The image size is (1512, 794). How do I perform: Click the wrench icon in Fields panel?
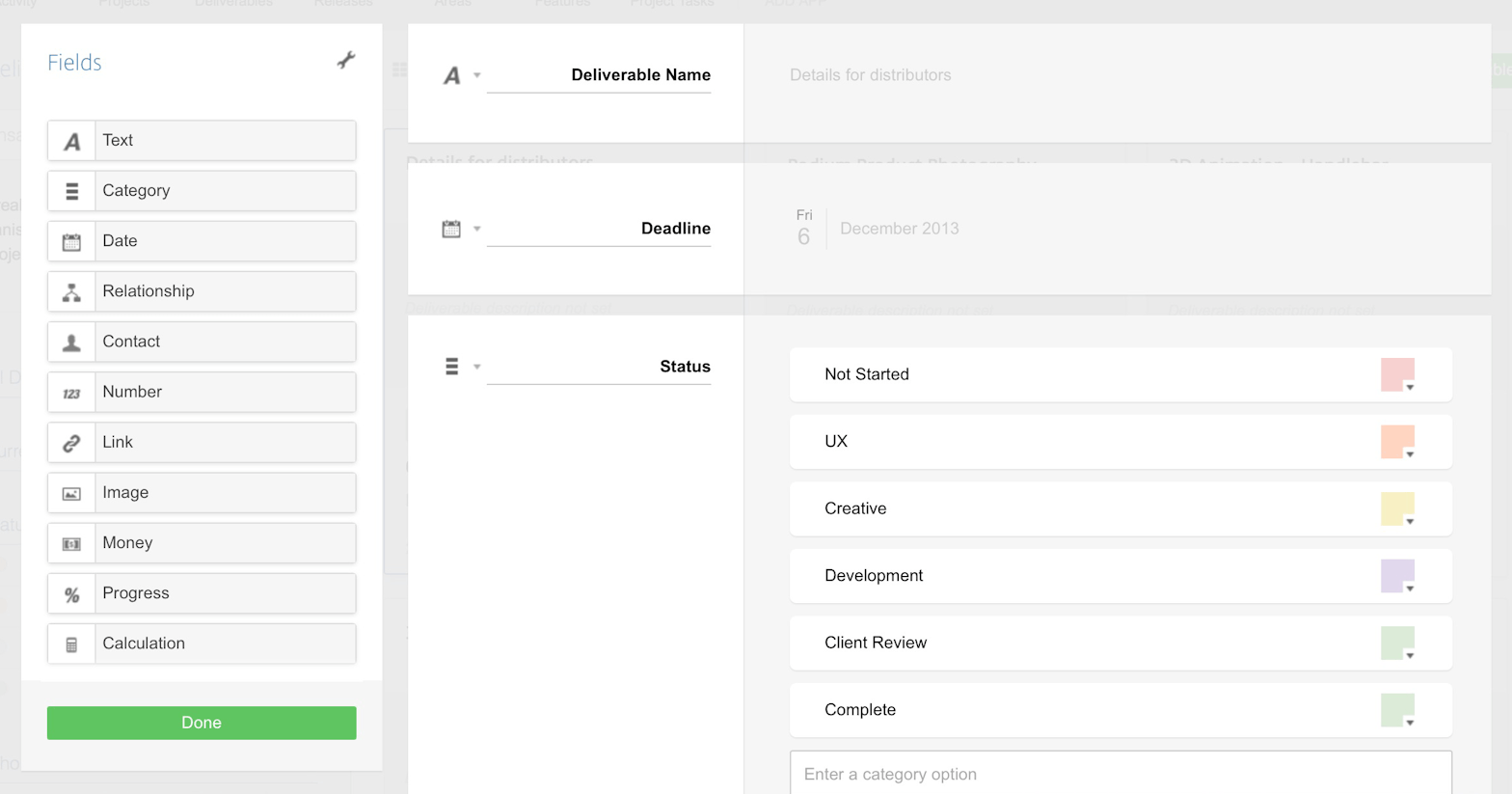pos(346,61)
